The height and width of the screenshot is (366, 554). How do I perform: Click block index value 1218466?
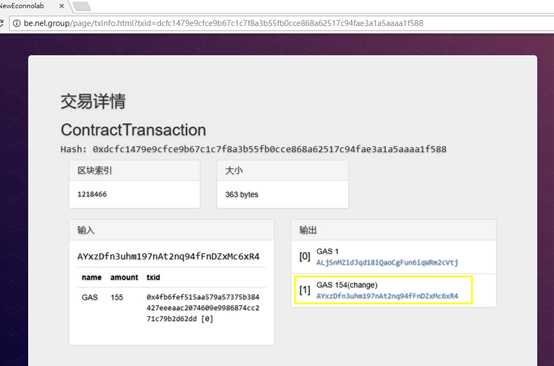[92, 194]
